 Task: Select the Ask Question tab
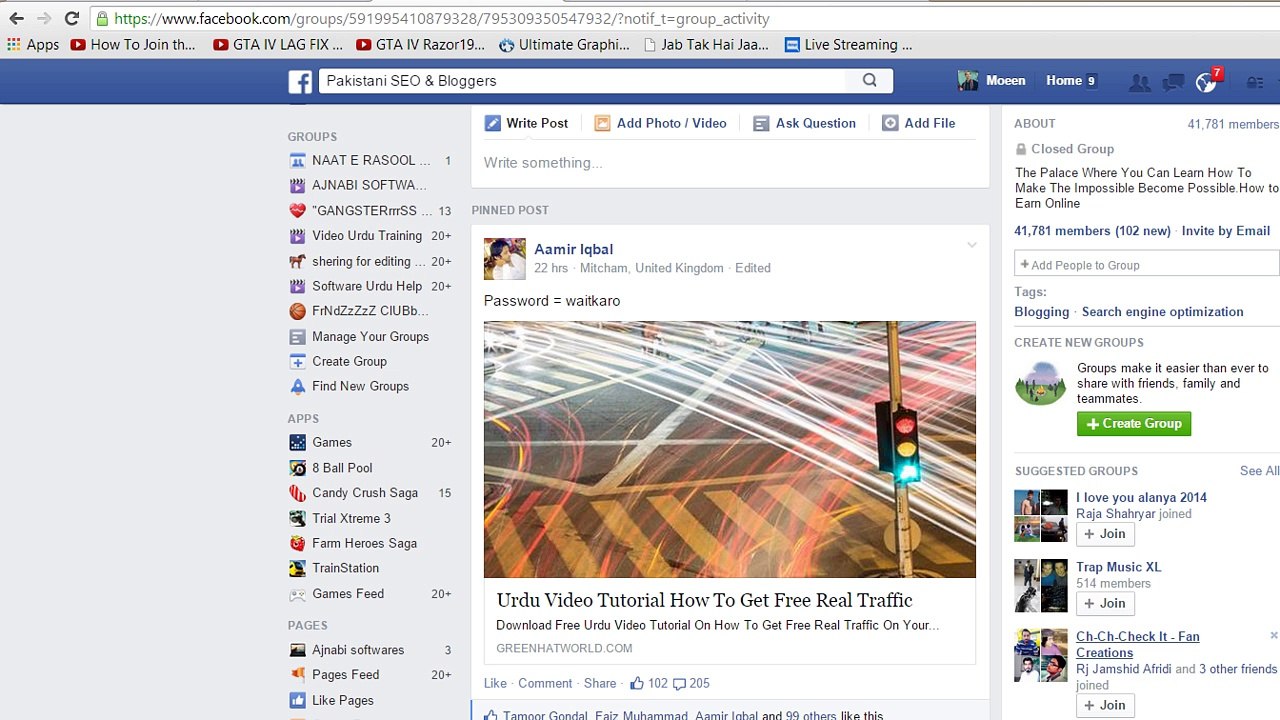tap(804, 123)
